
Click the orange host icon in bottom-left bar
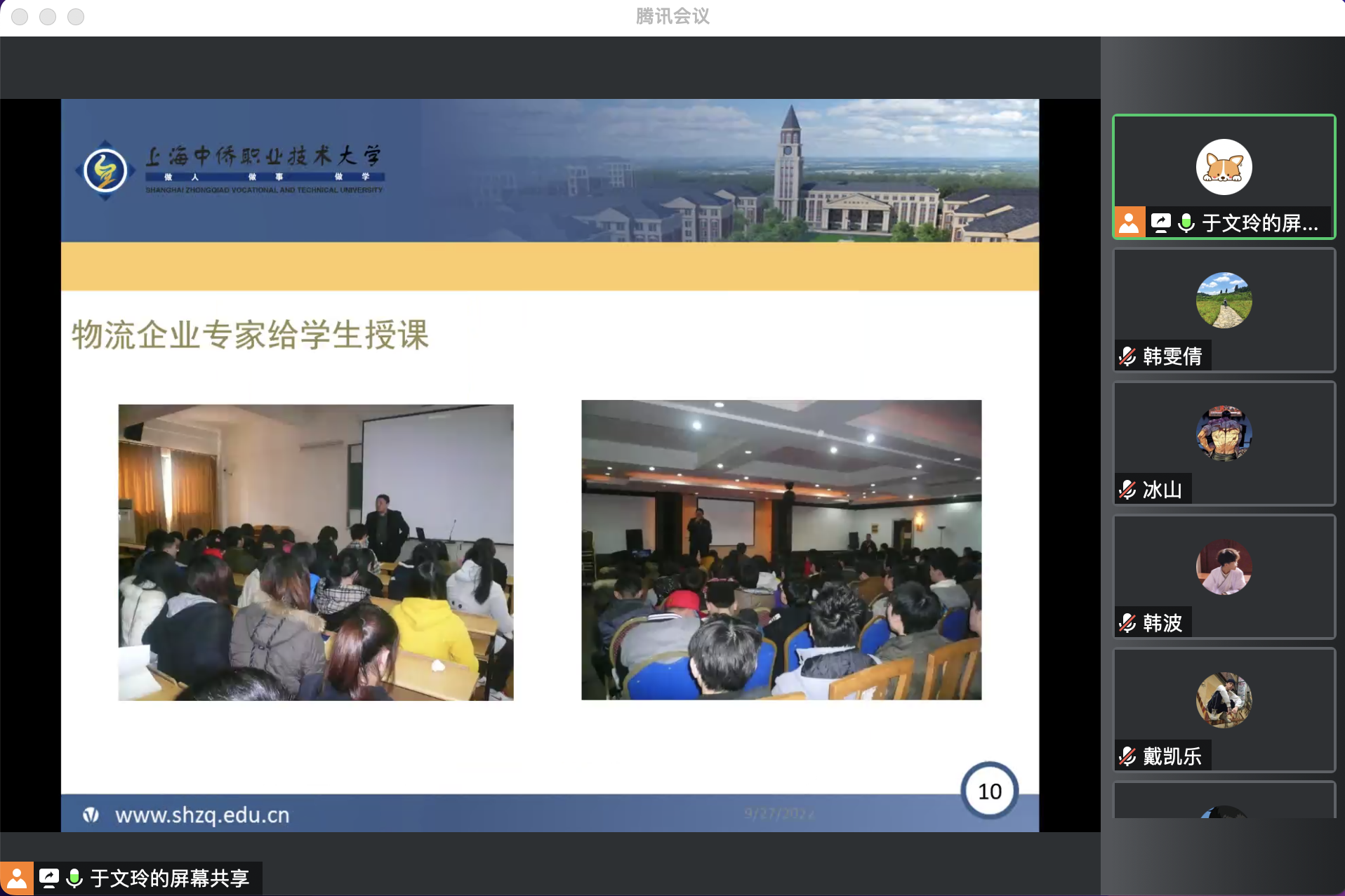pos(16,878)
